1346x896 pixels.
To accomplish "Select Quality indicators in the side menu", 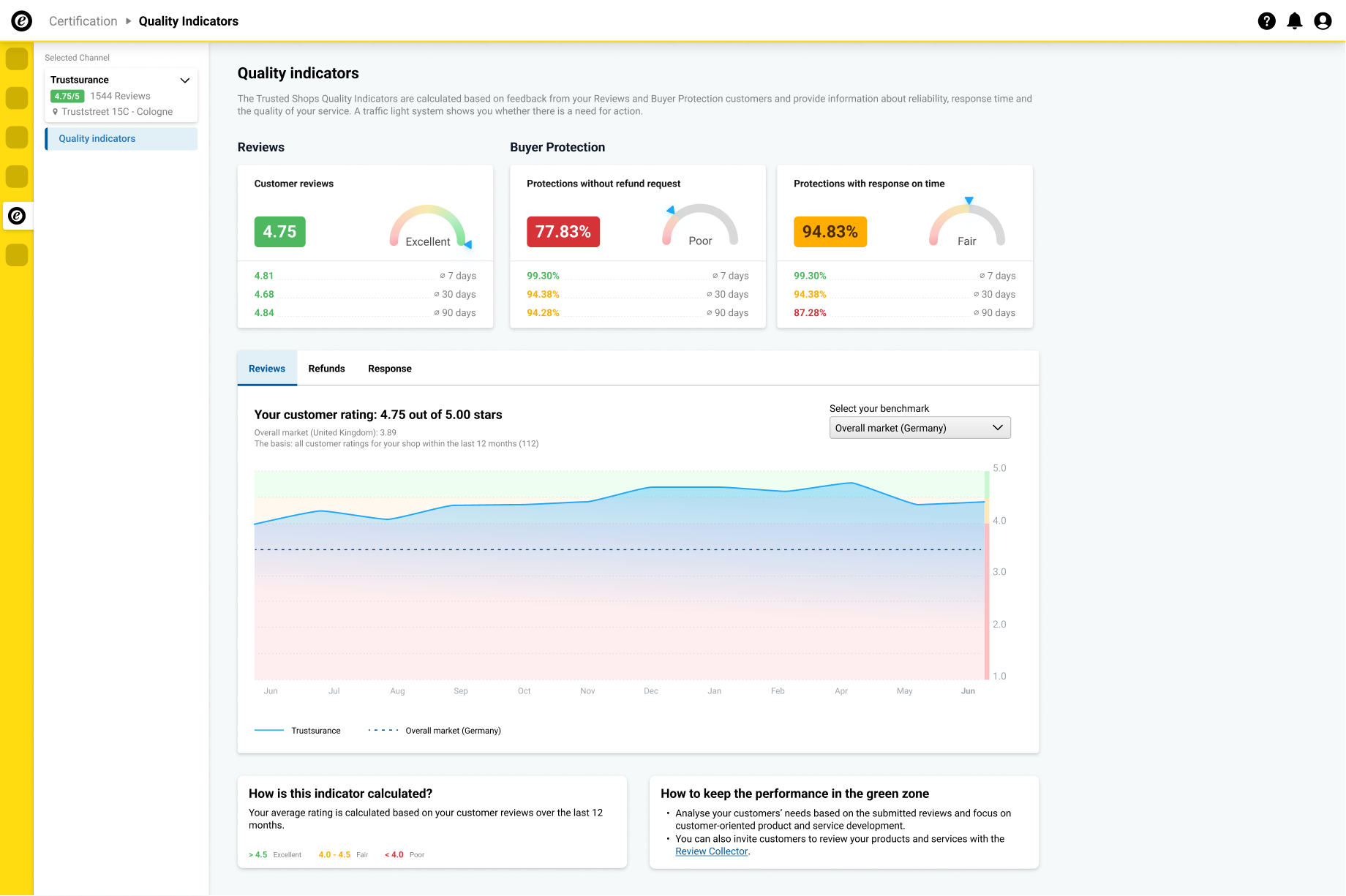I will click(121, 139).
